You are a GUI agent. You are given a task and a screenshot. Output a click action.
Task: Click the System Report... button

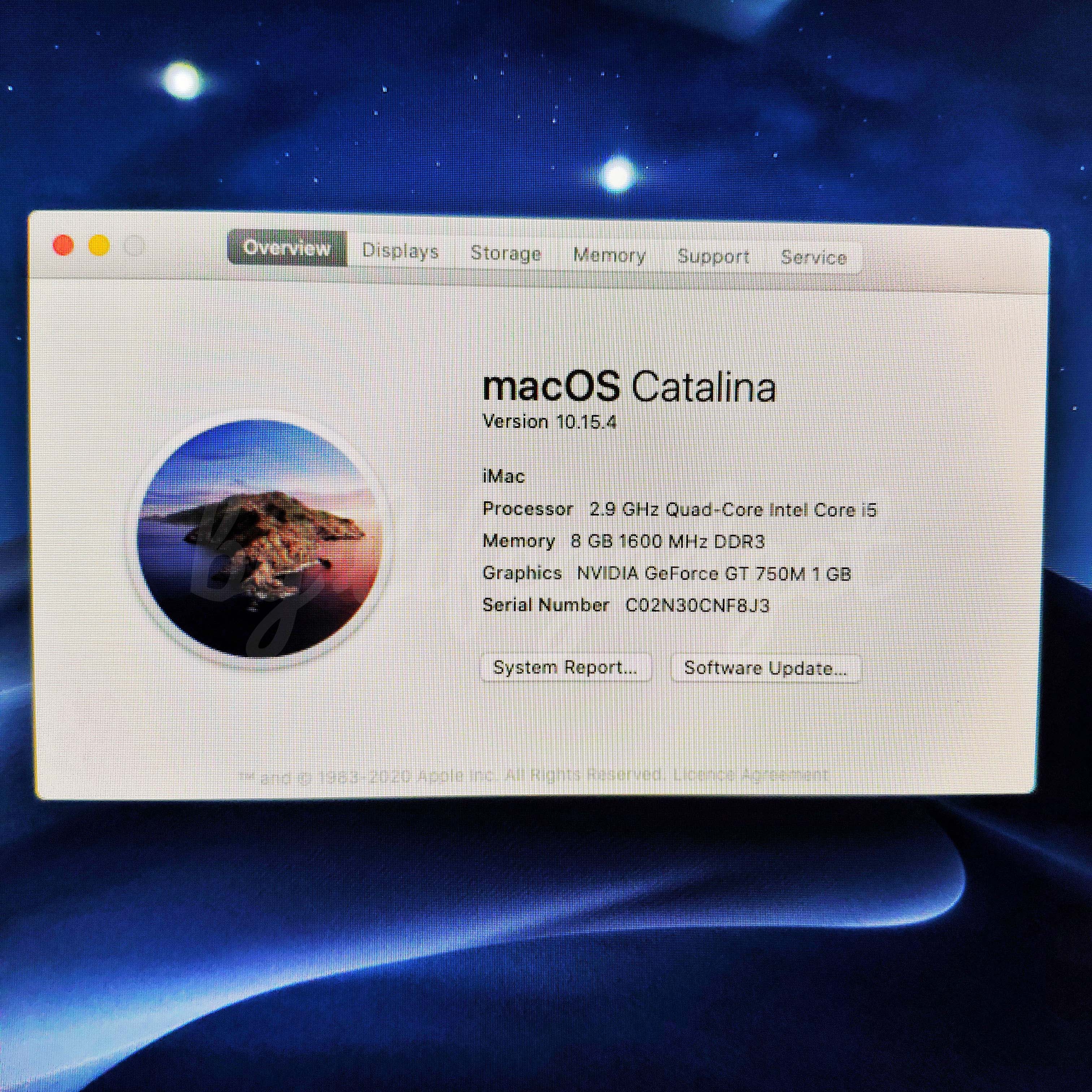[566, 668]
